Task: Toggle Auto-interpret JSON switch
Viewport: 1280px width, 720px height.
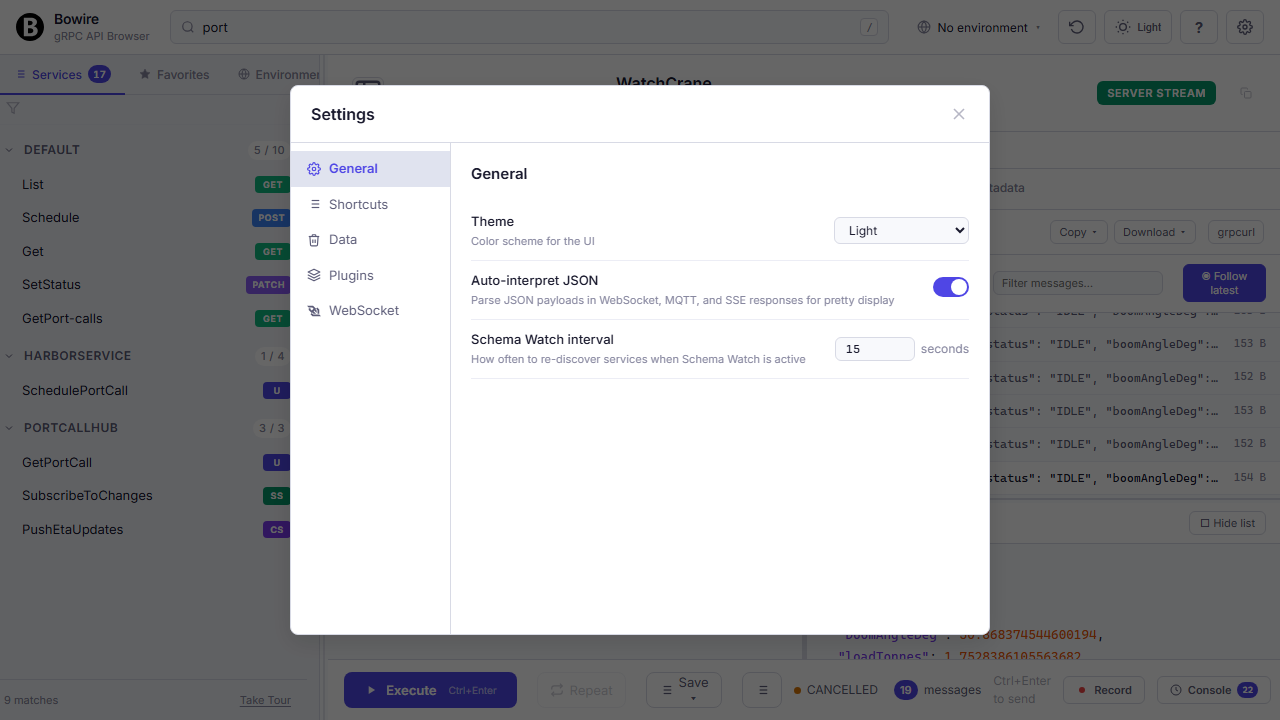Action: click(951, 287)
